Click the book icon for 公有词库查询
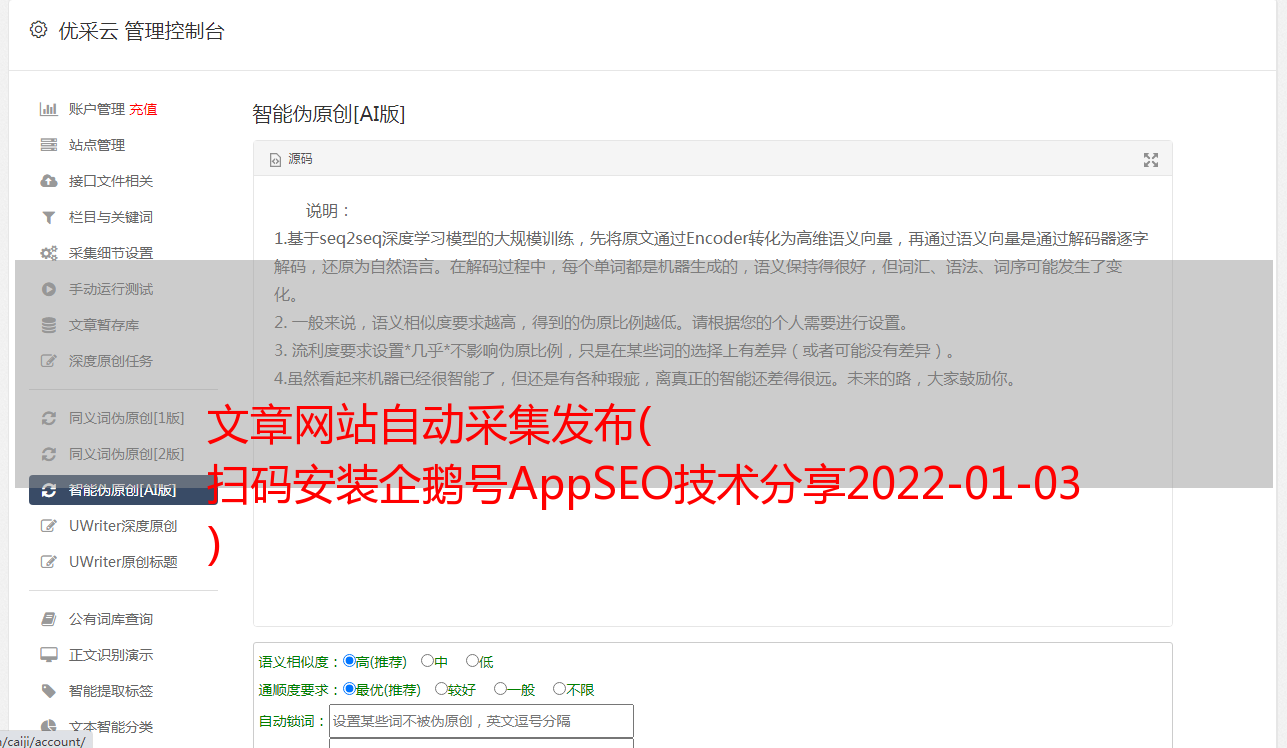Viewport: 1287px width, 748px height. click(48, 619)
